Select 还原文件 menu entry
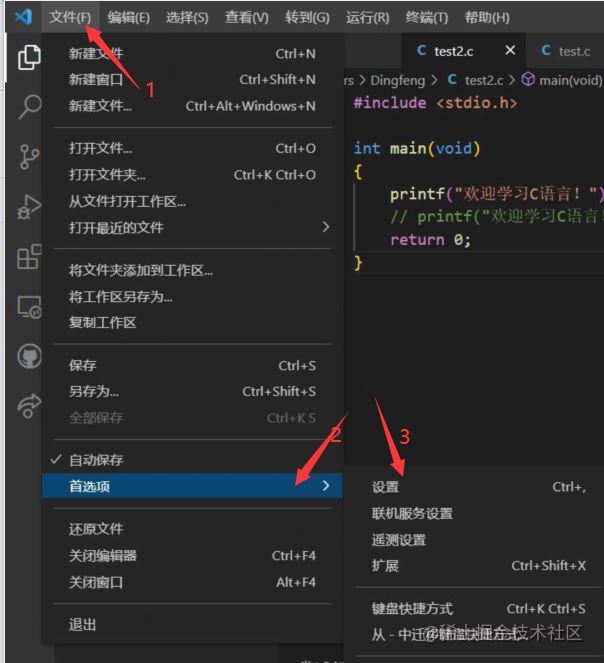The image size is (604, 663). point(192,529)
